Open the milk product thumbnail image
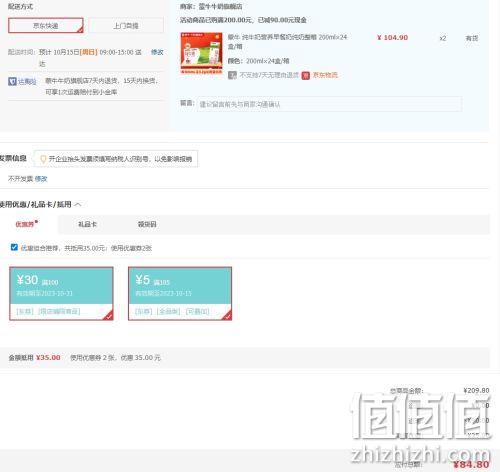Viewport: 500px width, 472px height. [x=201, y=53]
